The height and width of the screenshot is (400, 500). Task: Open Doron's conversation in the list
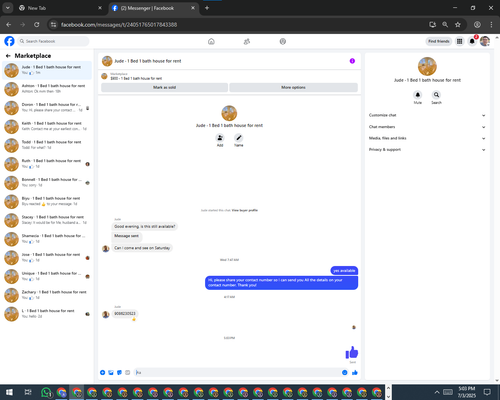47,107
